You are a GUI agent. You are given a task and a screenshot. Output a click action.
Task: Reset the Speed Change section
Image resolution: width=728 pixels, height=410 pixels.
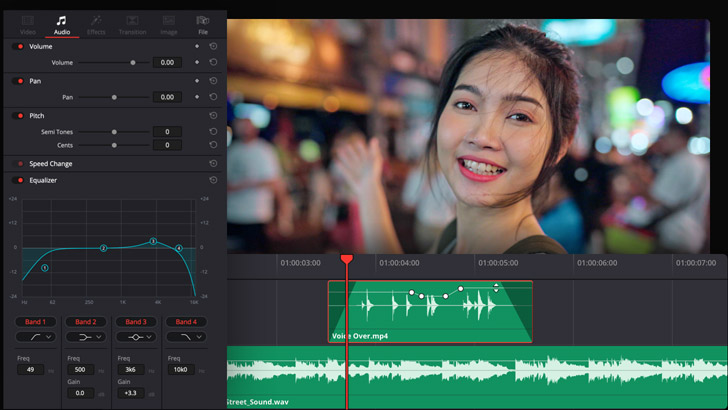click(213, 163)
